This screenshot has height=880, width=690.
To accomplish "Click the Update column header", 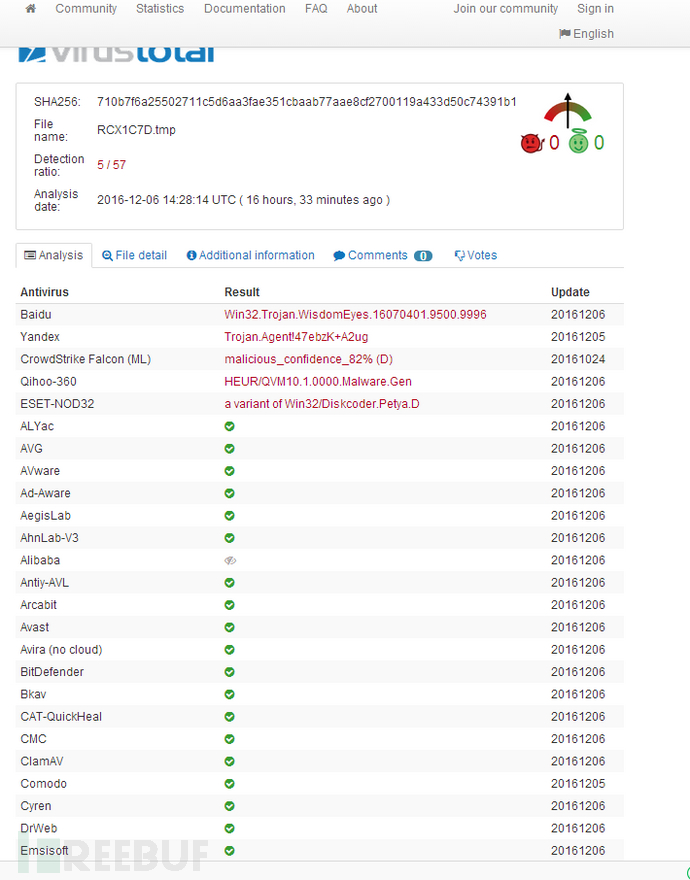I will coord(570,292).
